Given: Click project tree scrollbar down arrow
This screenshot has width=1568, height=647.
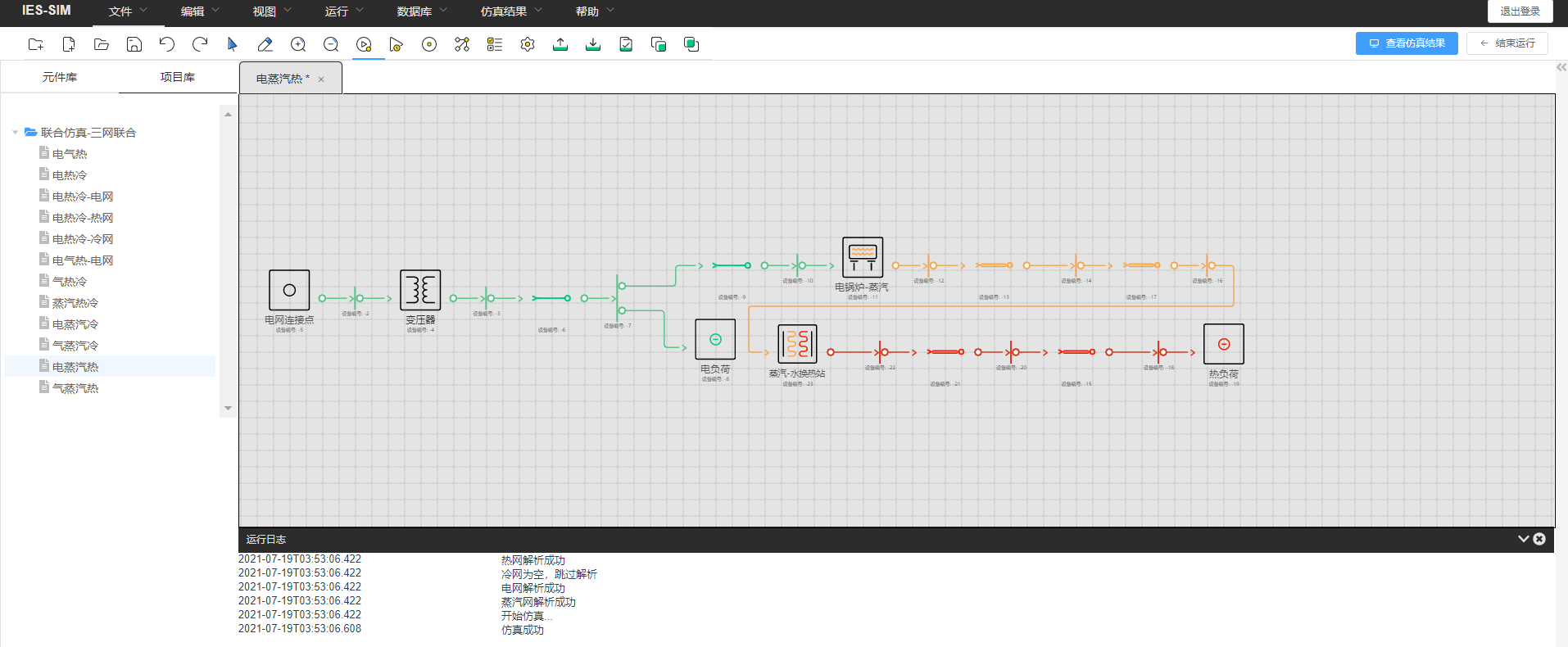Looking at the screenshot, I should (x=228, y=408).
